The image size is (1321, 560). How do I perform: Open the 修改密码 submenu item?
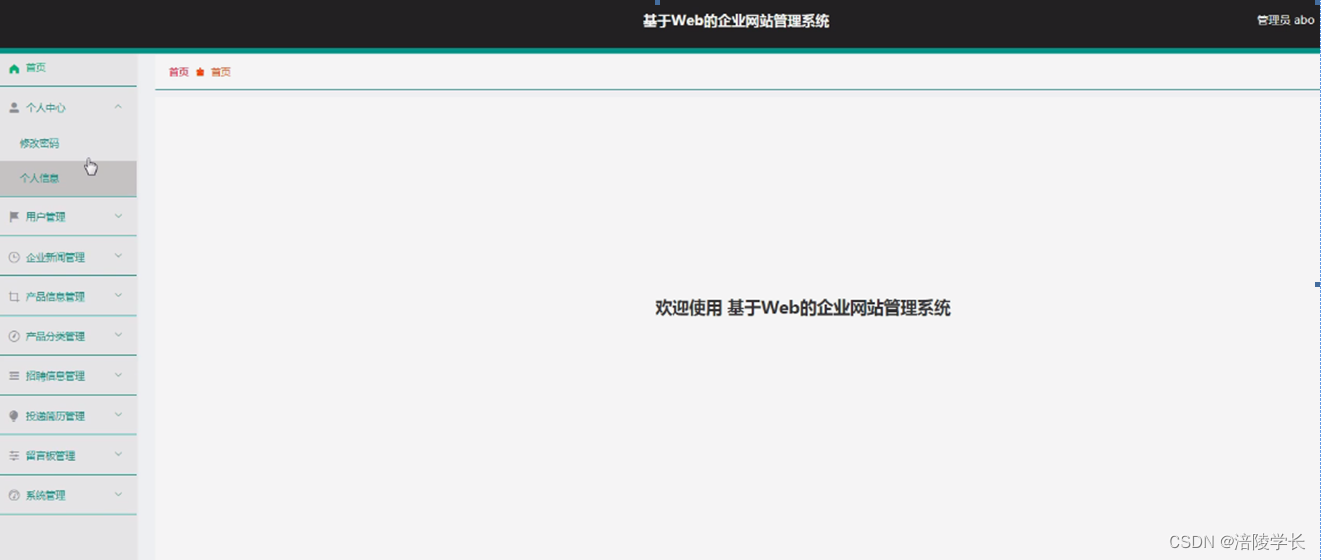tap(68, 143)
